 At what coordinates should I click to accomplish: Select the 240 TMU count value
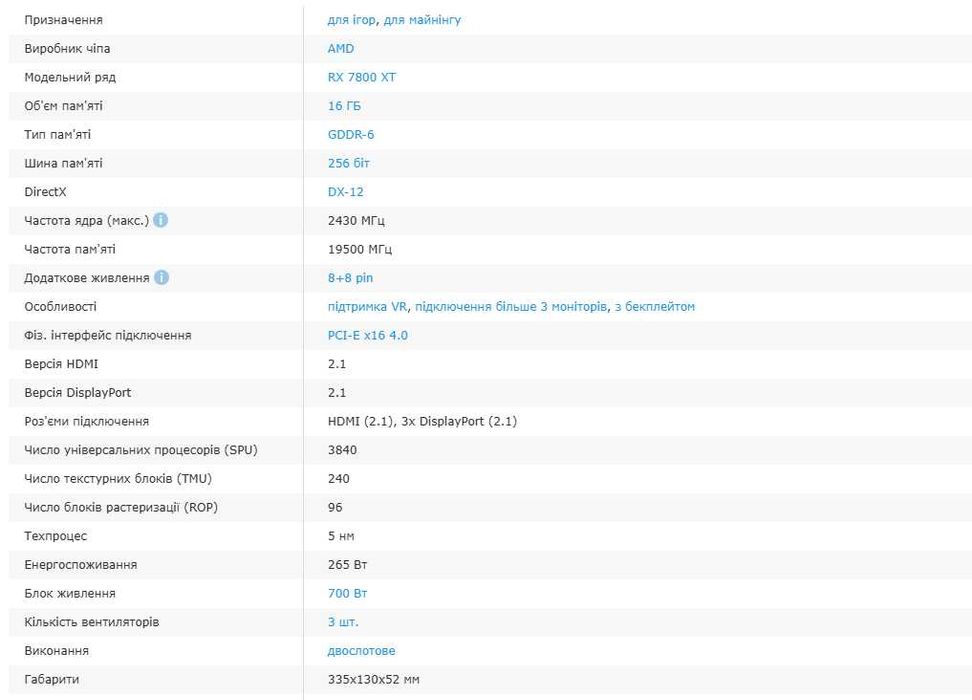coord(338,479)
